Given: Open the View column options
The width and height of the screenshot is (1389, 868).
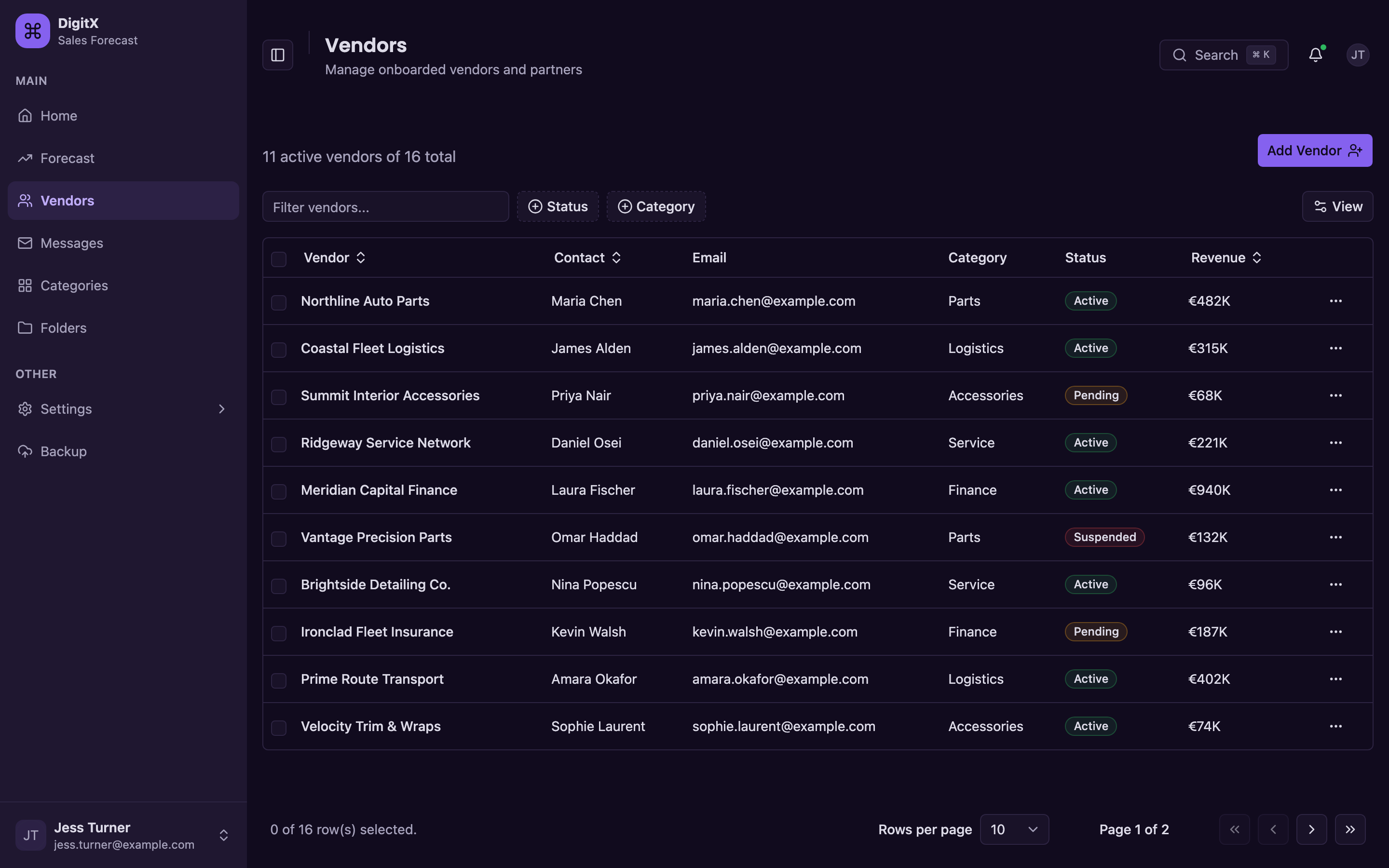Looking at the screenshot, I should click(1337, 207).
